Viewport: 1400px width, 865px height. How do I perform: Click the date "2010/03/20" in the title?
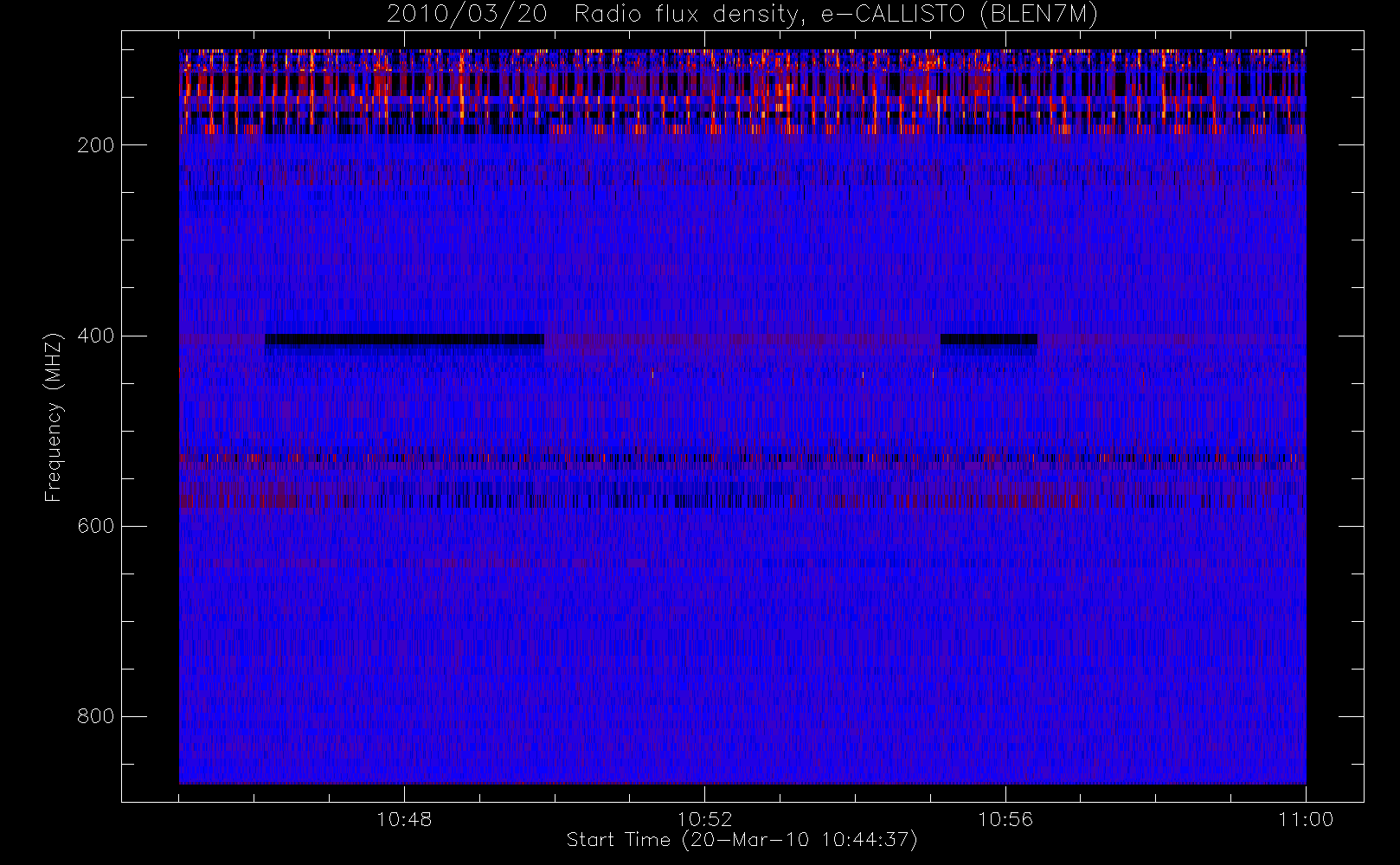click(x=467, y=15)
